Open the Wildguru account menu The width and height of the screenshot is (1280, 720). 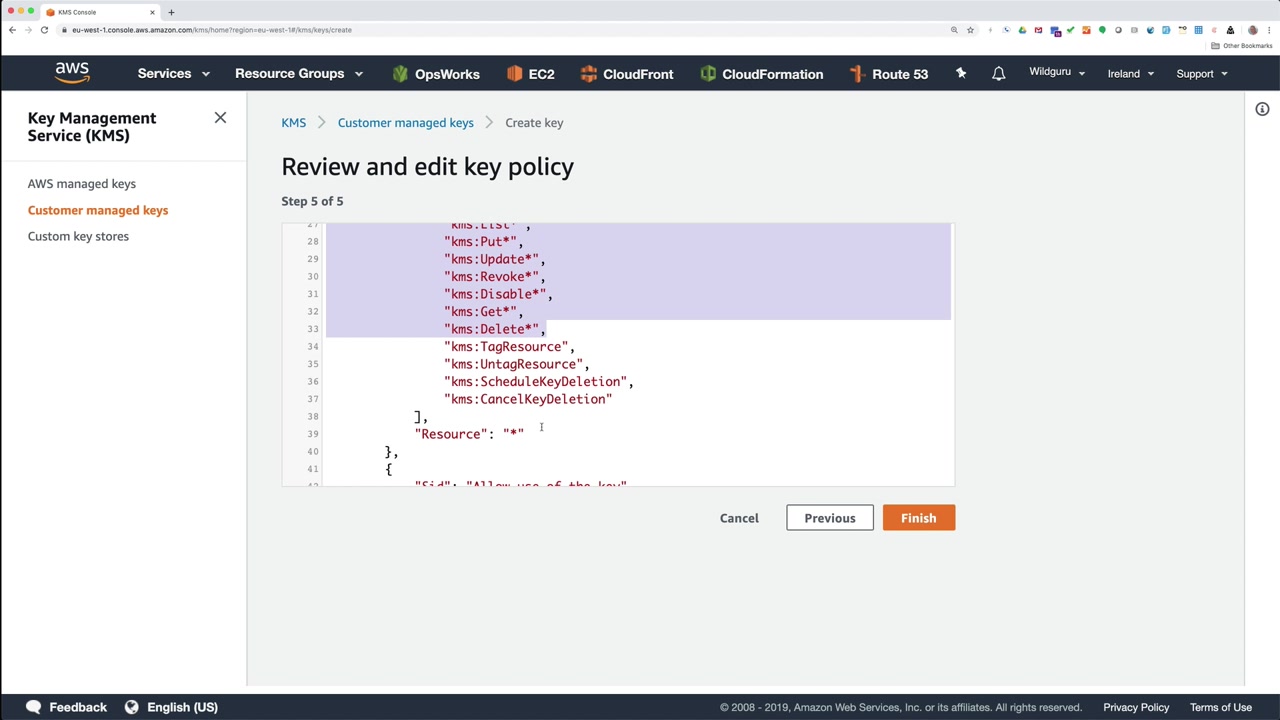click(x=1056, y=73)
